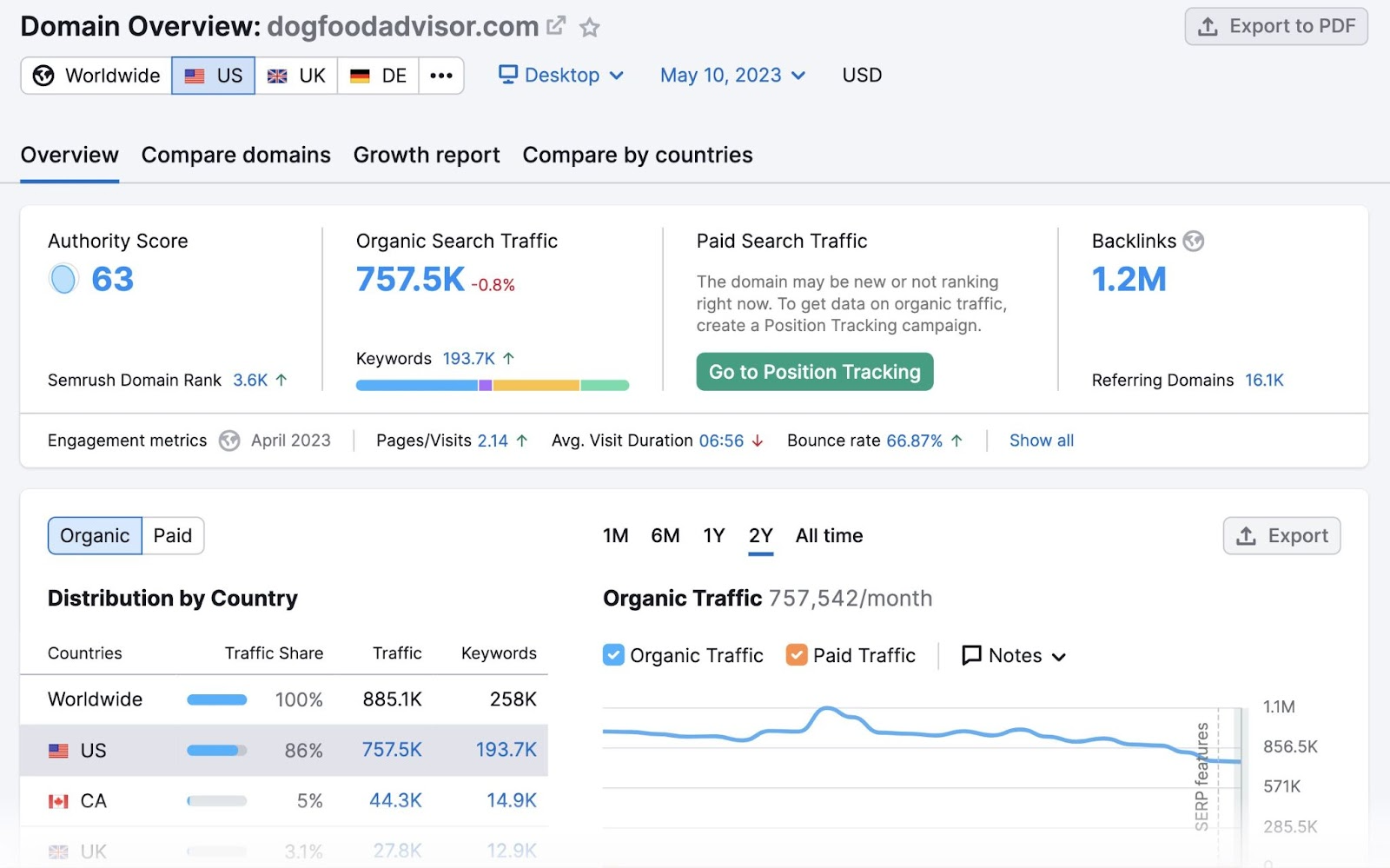Screen dimensions: 1390x868
Task: Click the SERP features marker on chart
Action: coord(1202,776)
